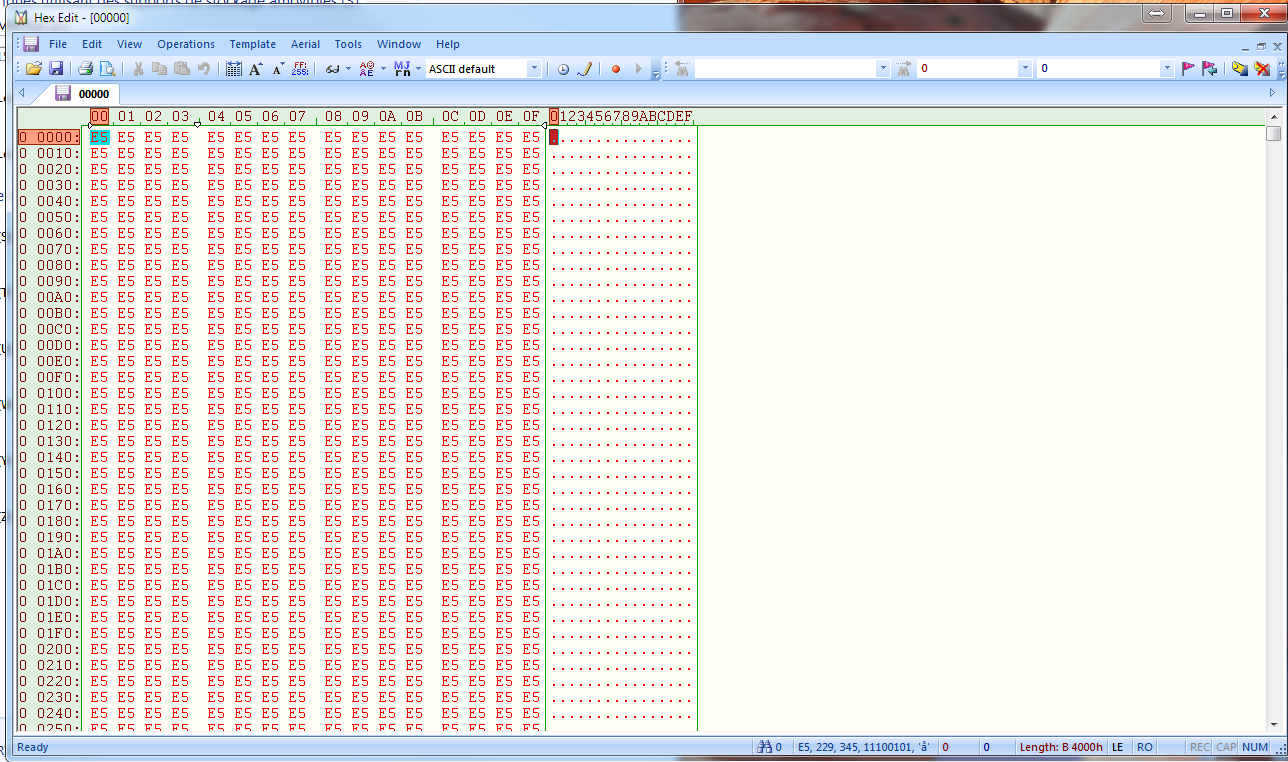Save the file with the floppy disk icon

tap(56, 69)
